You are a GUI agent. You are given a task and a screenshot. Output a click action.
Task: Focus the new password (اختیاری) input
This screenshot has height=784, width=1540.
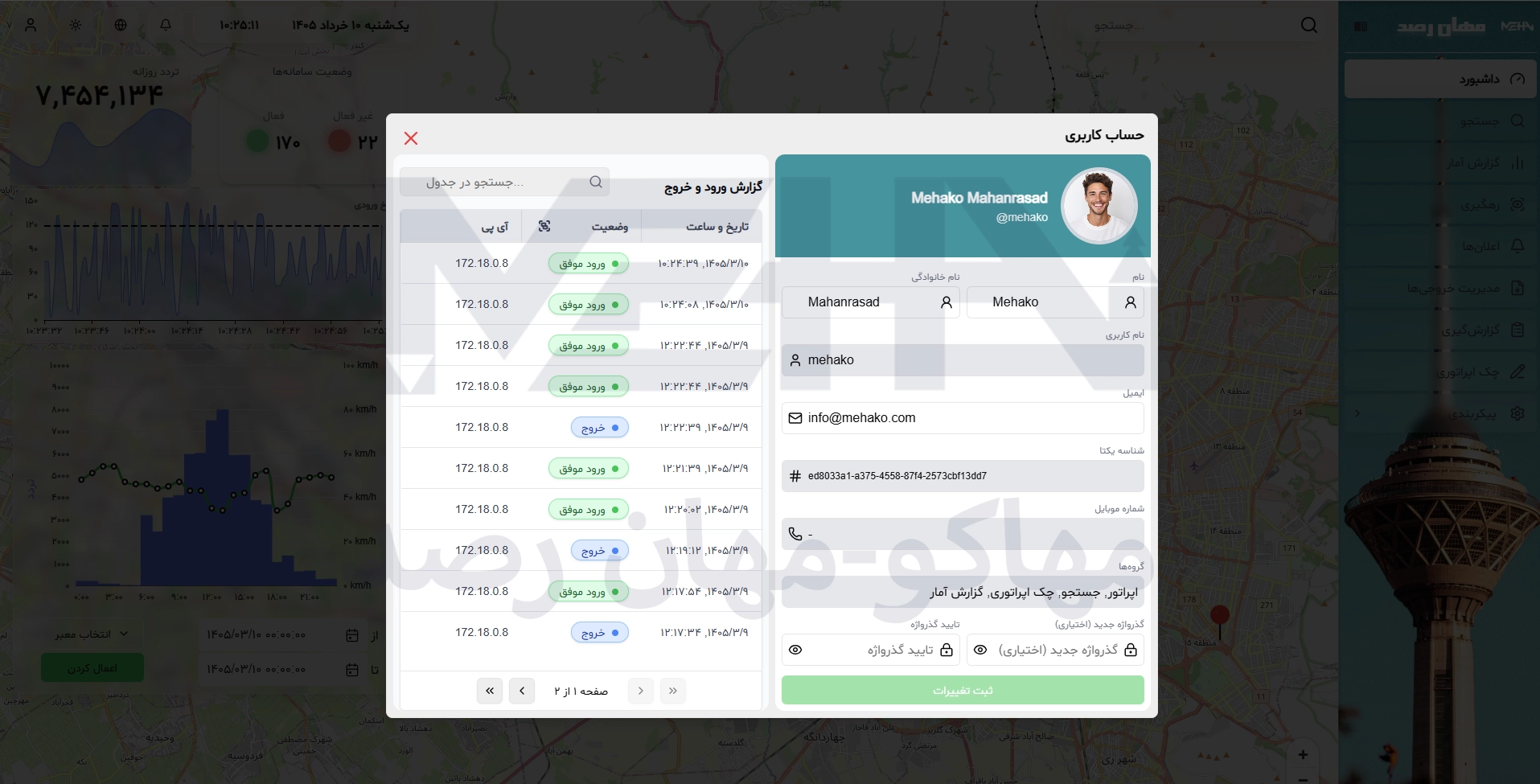tap(1055, 650)
